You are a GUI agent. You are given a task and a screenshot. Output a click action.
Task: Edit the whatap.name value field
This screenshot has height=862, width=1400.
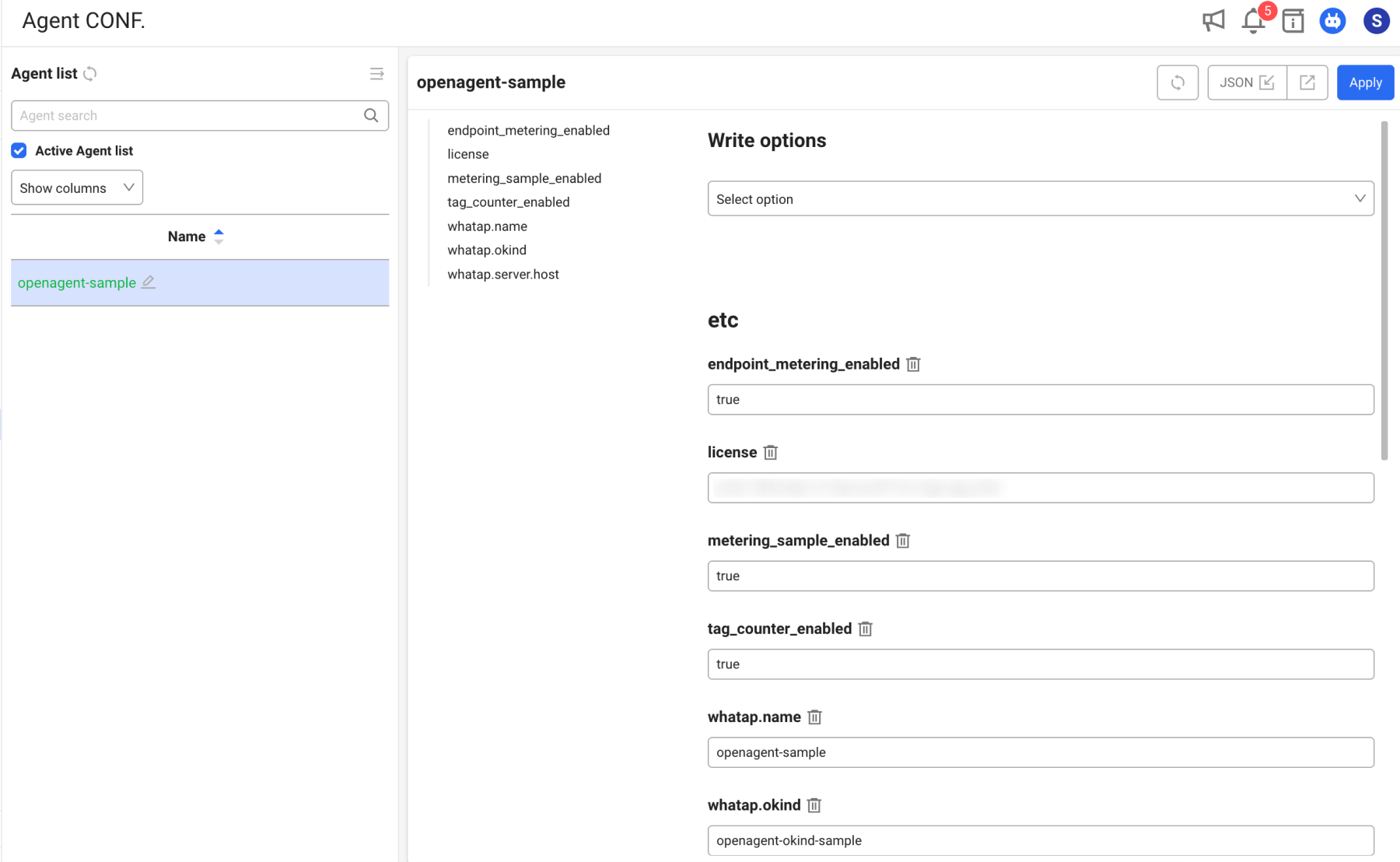pos(1041,752)
